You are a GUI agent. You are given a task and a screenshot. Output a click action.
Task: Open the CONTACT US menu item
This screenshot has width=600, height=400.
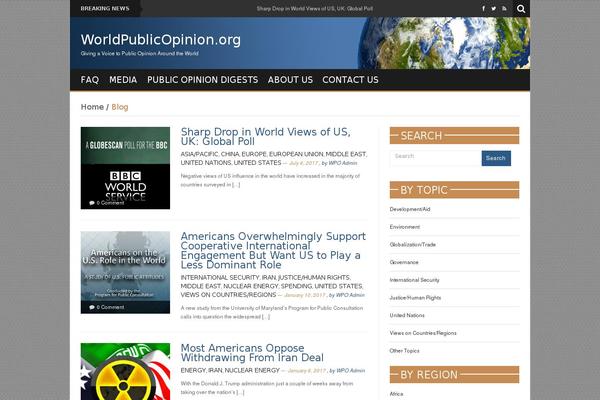350,80
